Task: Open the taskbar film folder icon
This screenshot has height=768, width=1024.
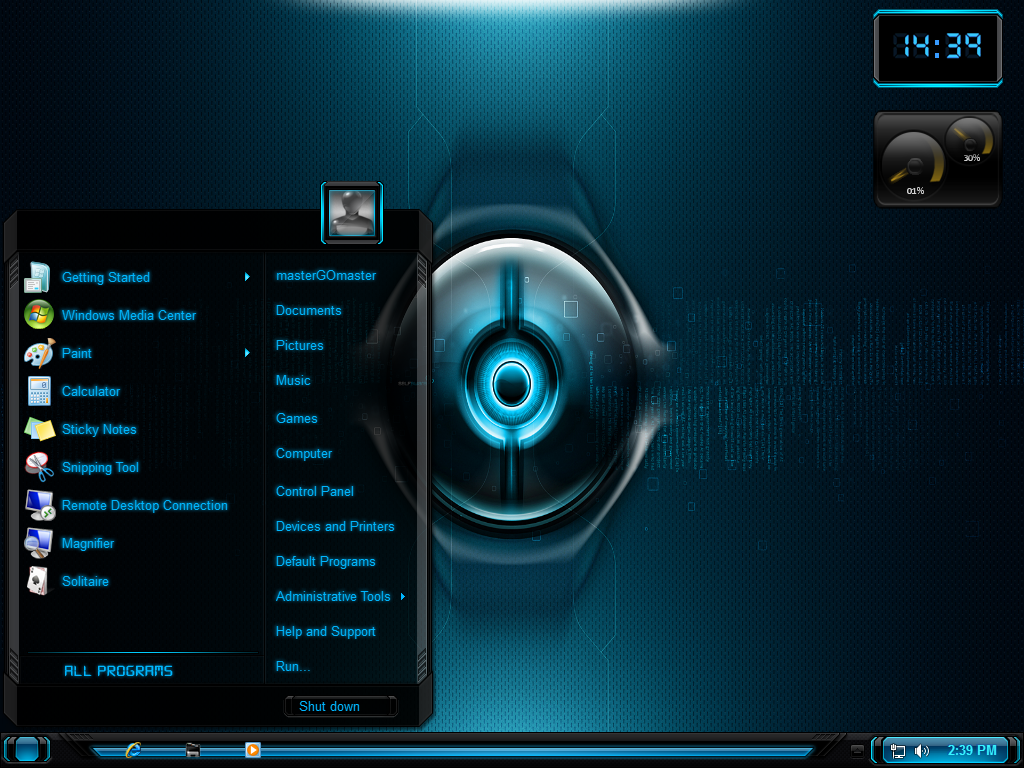Action: (x=193, y=750)
